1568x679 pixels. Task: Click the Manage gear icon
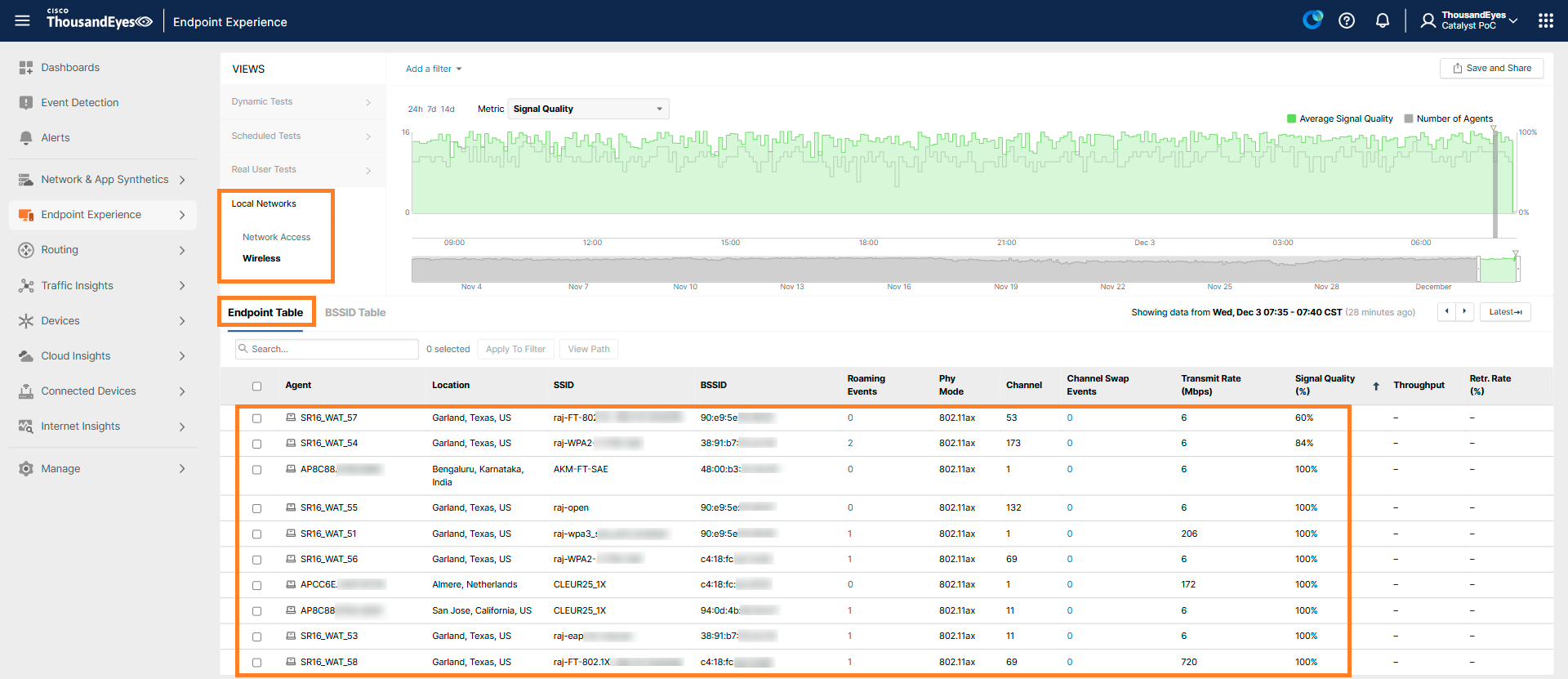click(26, 469)
